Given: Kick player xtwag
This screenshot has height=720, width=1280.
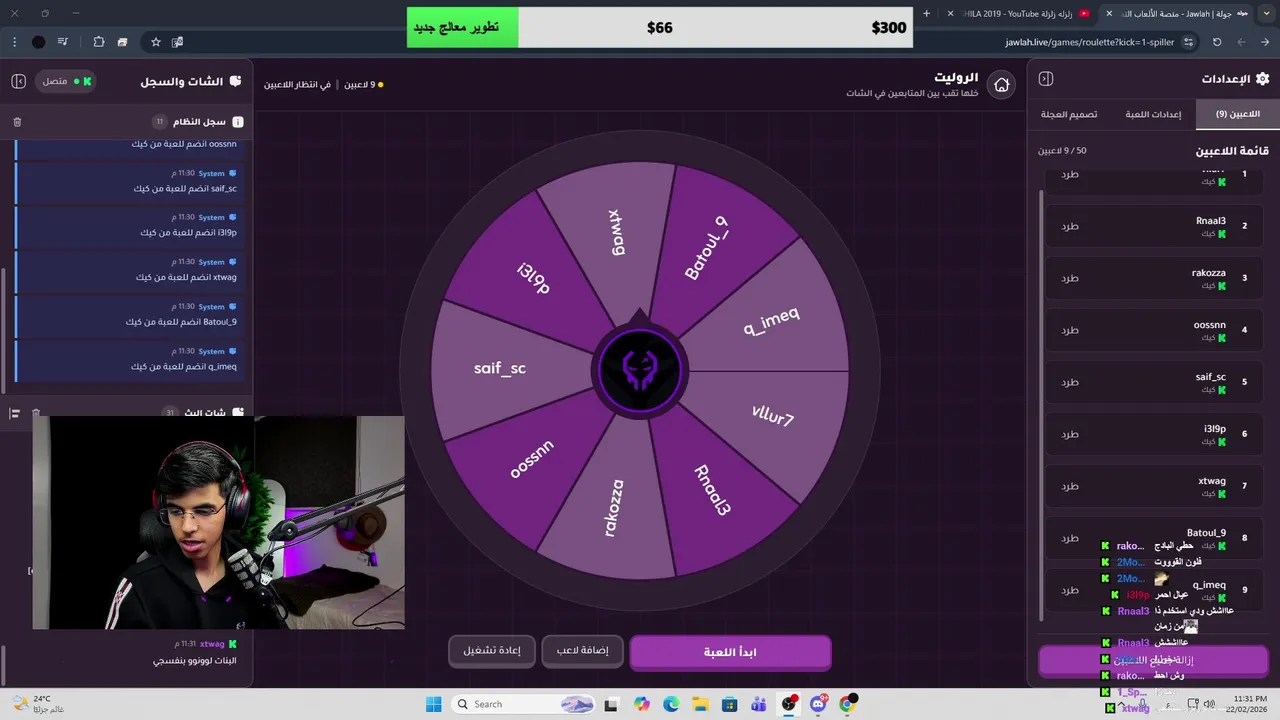Looking at the screenshot, I should tap(1070, 486).
